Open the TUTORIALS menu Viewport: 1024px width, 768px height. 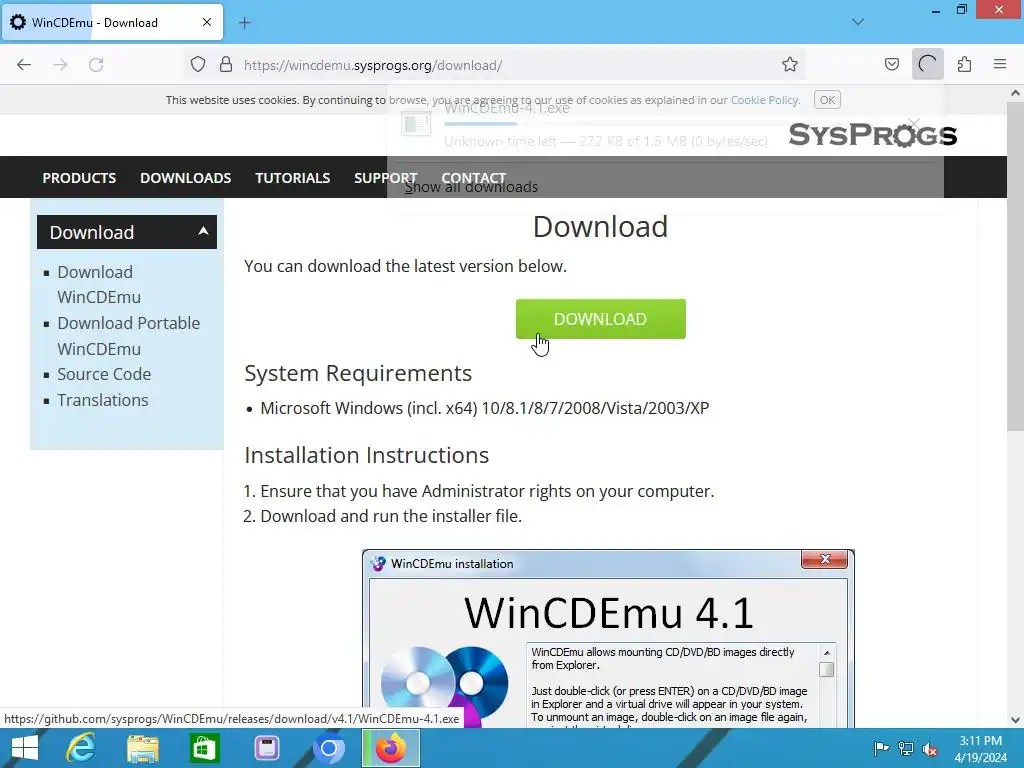pyautogui.click(x=293, y=178)
